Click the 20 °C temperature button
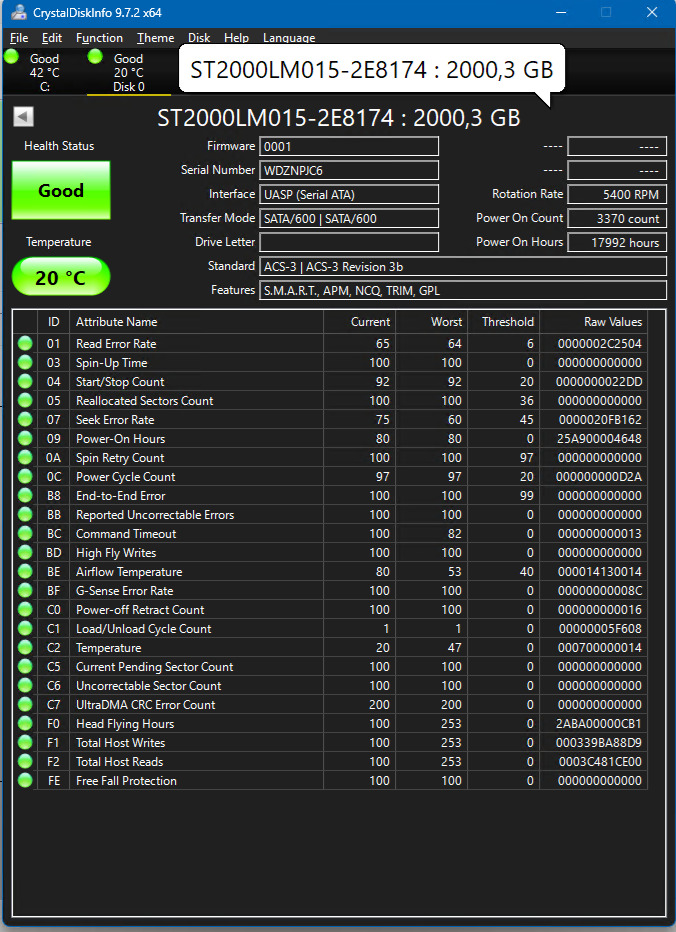676x932 pixels. [61, 277]
